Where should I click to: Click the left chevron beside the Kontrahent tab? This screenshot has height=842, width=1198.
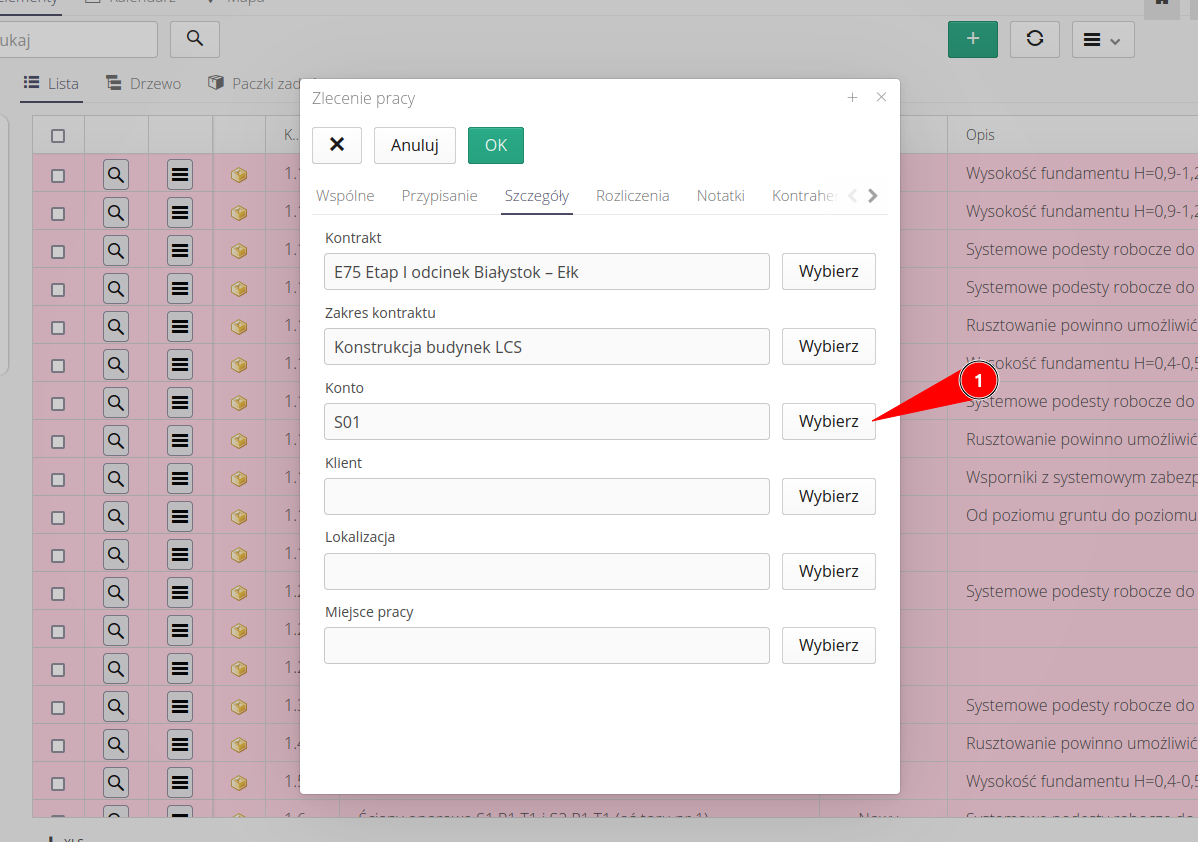coord(854,195)
